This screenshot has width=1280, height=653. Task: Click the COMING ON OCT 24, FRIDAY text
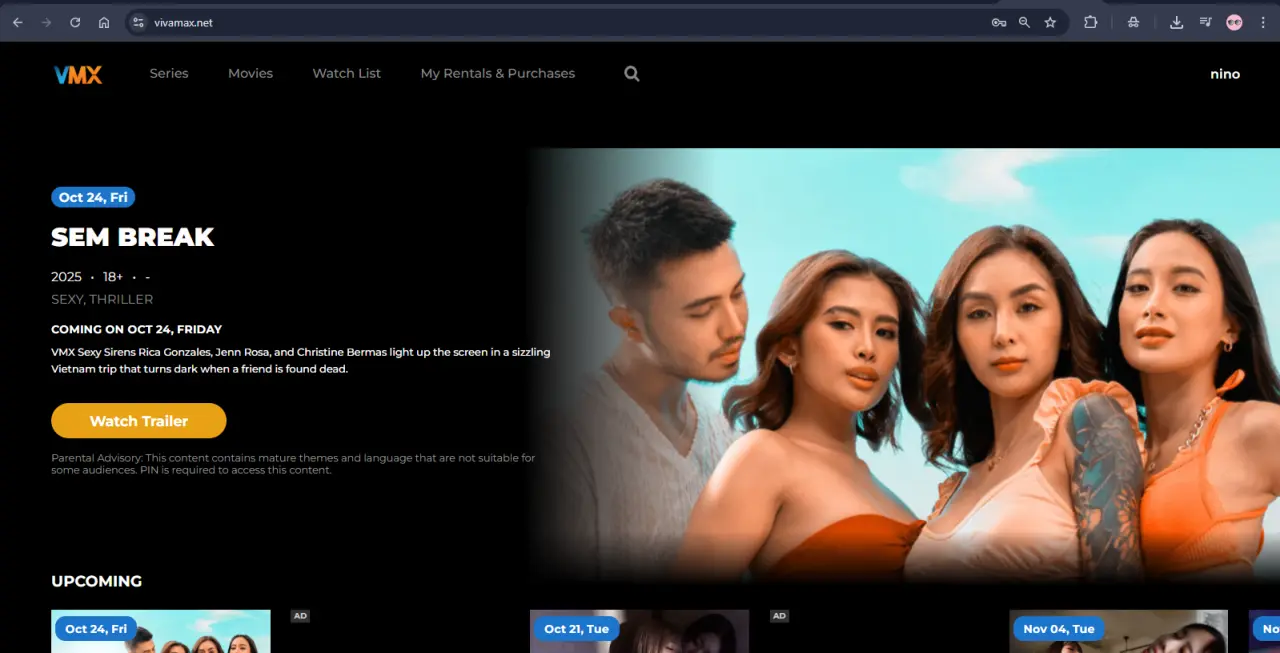click(x=136, y=329)
